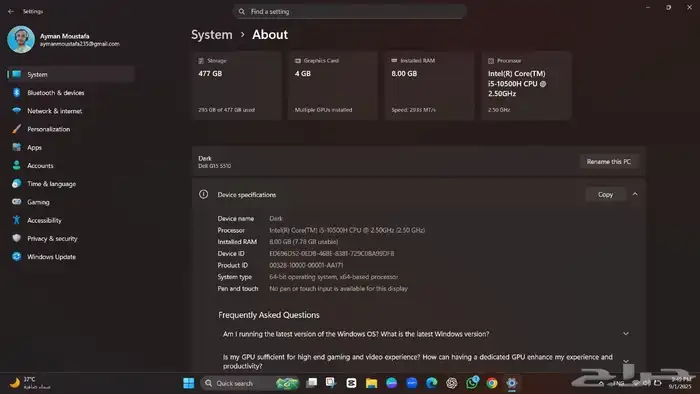Image resolution: width=700 pixels, height=394 pixels.
Task: Click System in the breadcrumb
Action: 212,35
